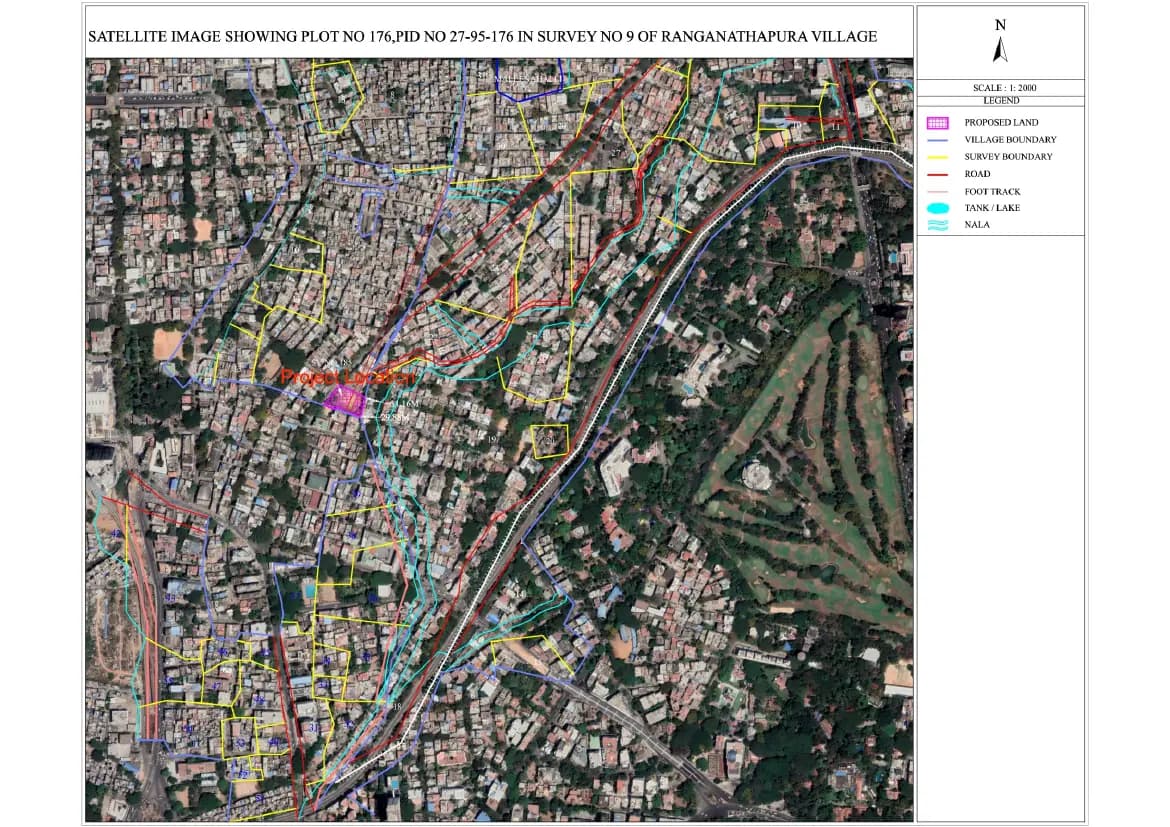This screenshot has width=1170, height=827.
Task: Click the "ROAD" legend label
Action: (977, 174)
